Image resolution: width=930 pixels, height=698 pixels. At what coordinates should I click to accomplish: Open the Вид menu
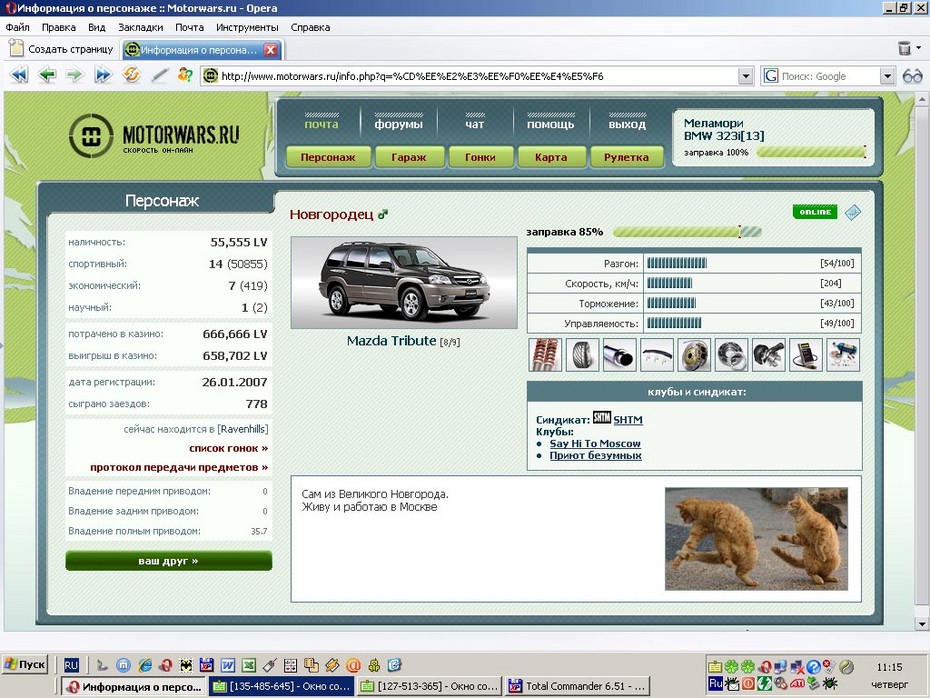[97, 27]
